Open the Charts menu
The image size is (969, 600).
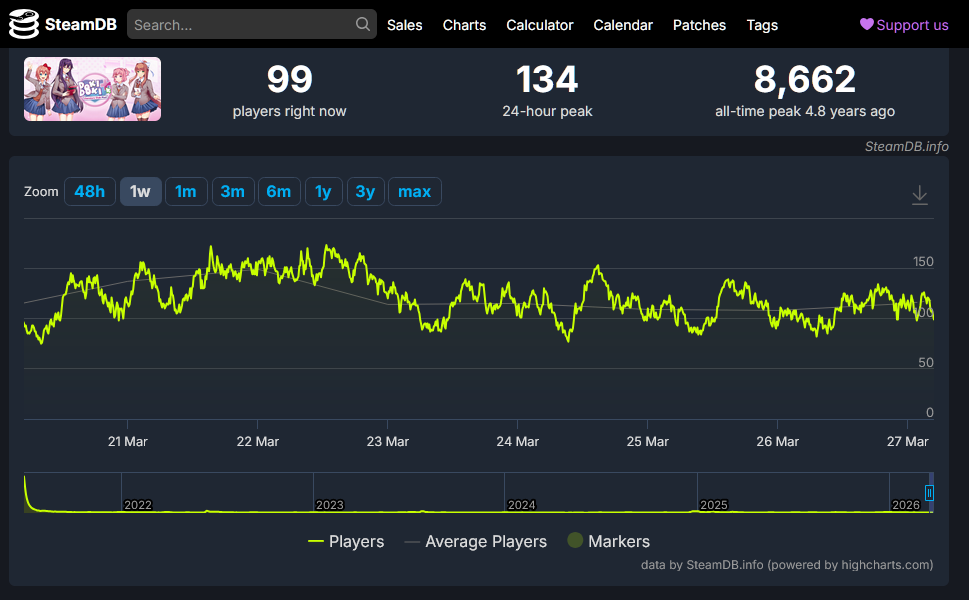[x=464, y=25]
